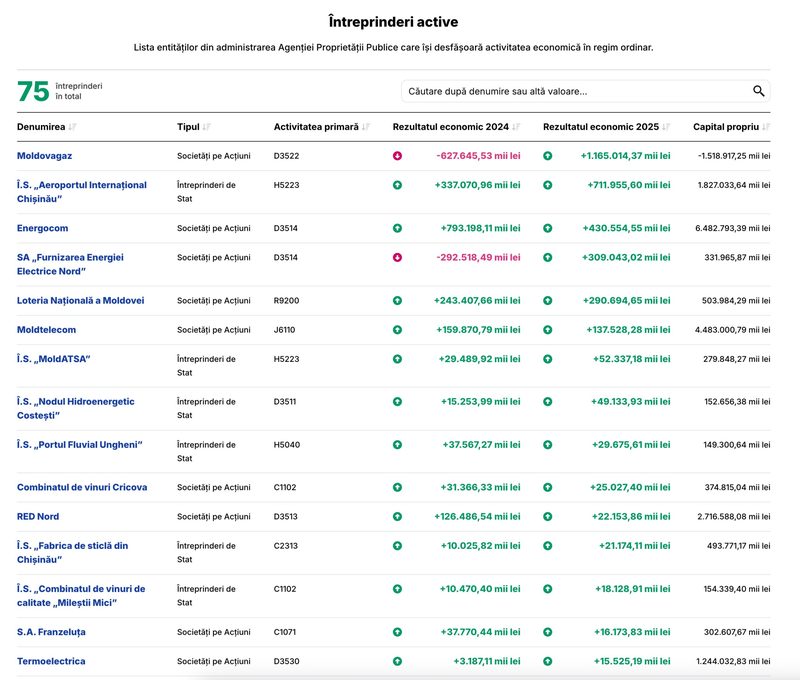The width and height of the screenshot is (800, 680).
Task: Click Energocom 2024 green up-arrow icon
Action: coord(397,229)
